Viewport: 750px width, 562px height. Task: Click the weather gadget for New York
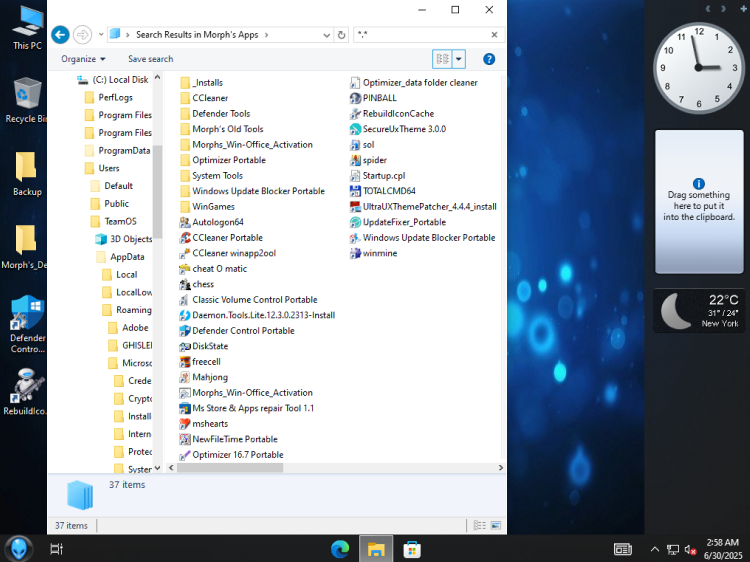coord(699,310)
